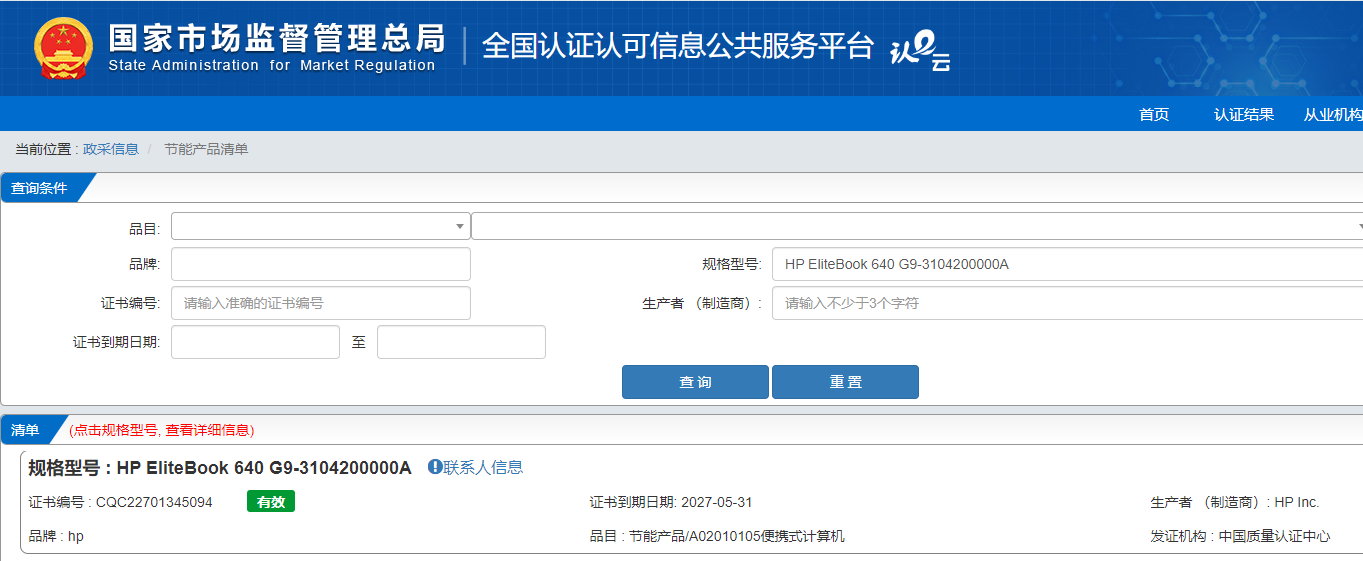
Task: Click the 证书编号 certificate number field
Action: click(320, 303)
